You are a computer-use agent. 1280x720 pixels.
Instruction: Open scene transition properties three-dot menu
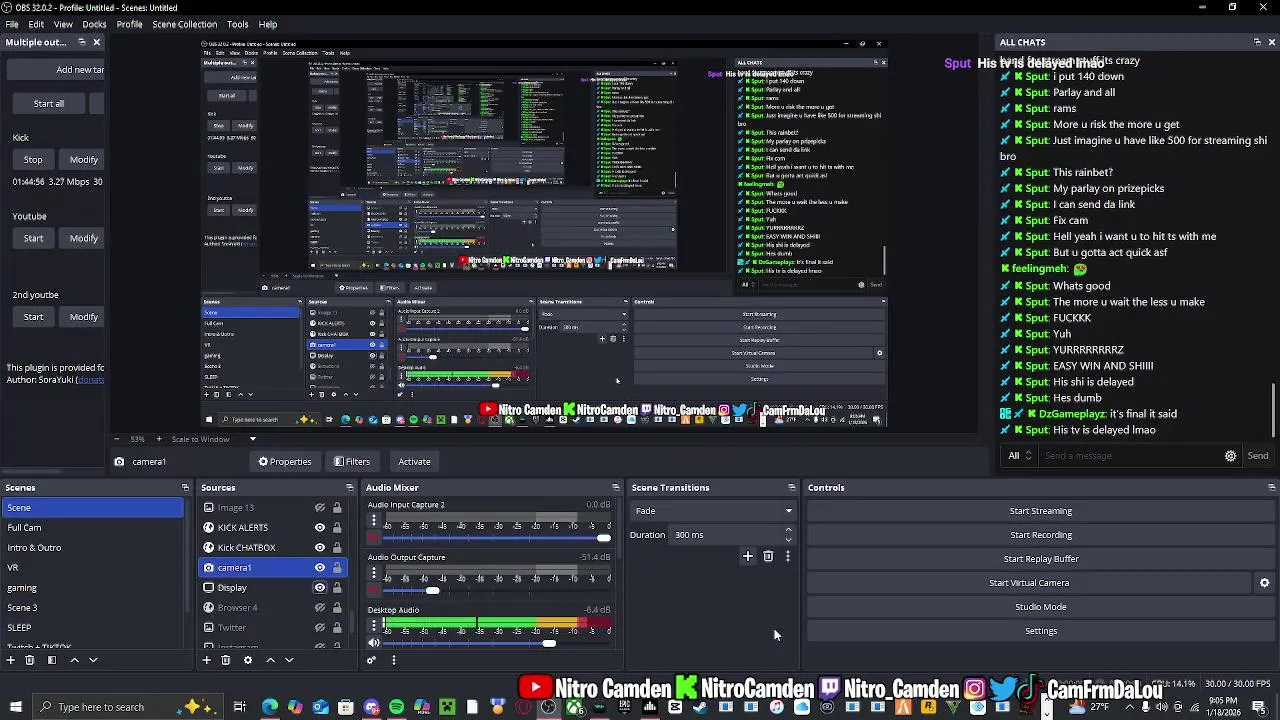click(788, 556)
